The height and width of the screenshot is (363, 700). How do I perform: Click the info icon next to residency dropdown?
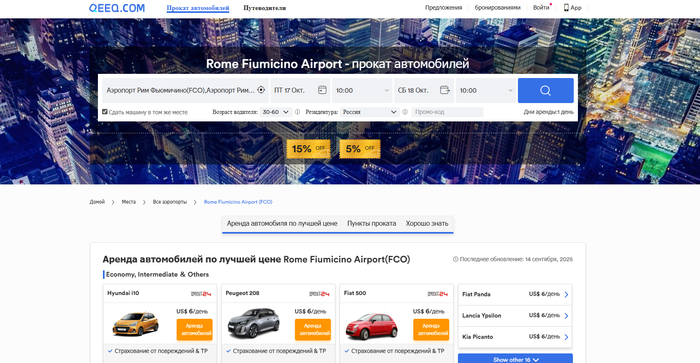[405, 112]
